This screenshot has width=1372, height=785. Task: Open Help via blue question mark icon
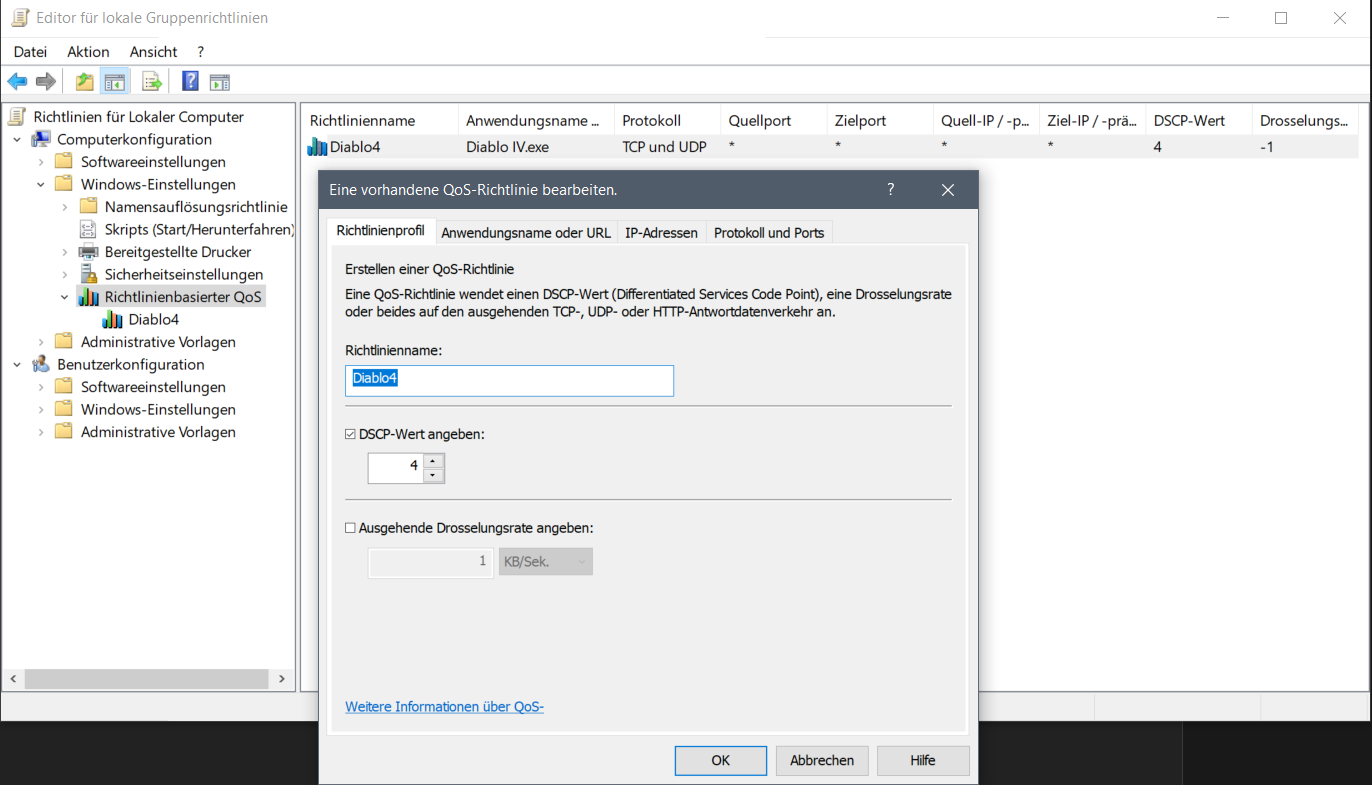[190, 82]
